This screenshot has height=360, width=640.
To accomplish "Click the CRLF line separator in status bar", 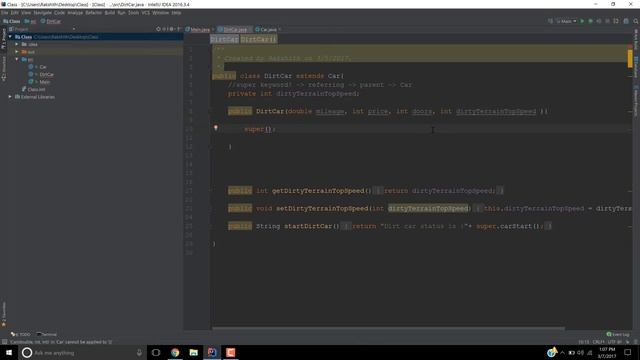I will tap(598, 342).
